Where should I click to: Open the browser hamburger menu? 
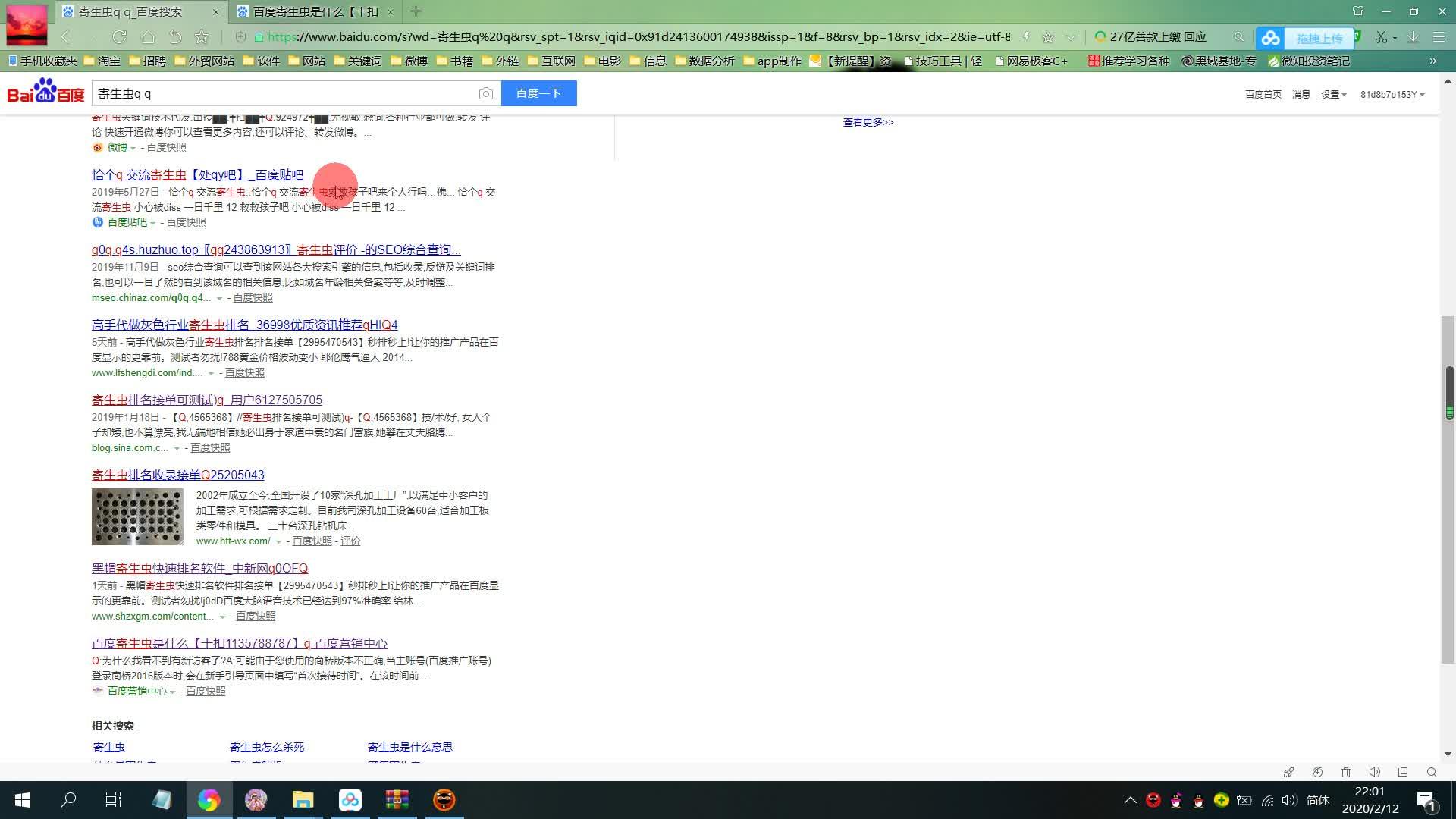click(x=1439, y=37)
